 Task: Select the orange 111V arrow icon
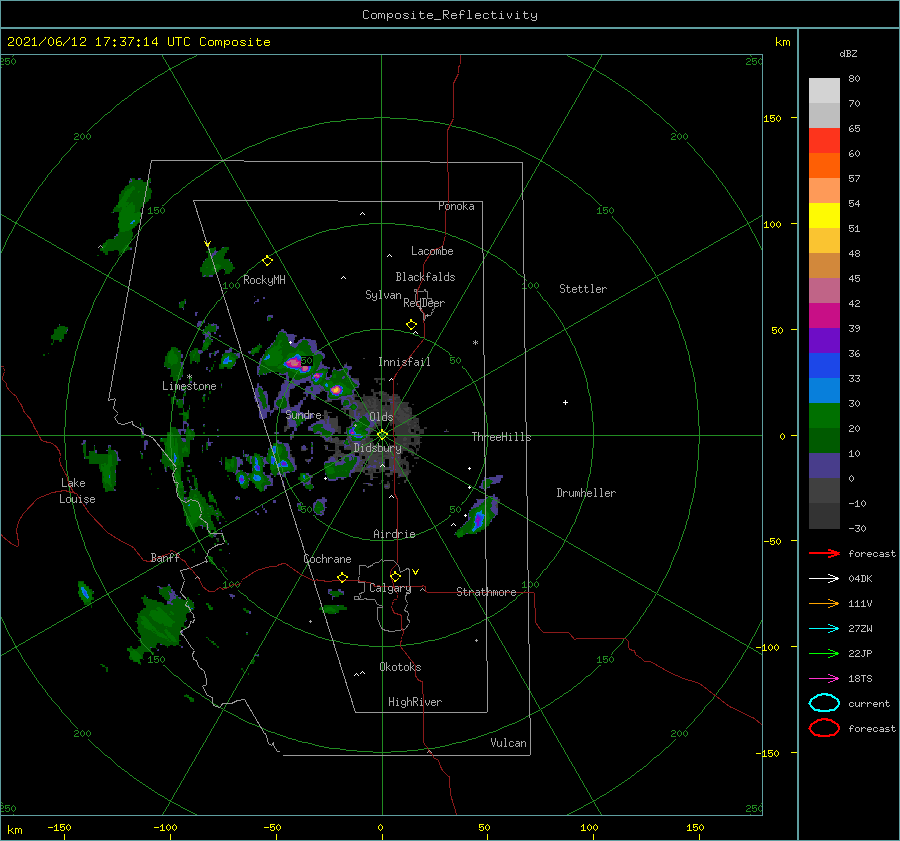point(824,603)
